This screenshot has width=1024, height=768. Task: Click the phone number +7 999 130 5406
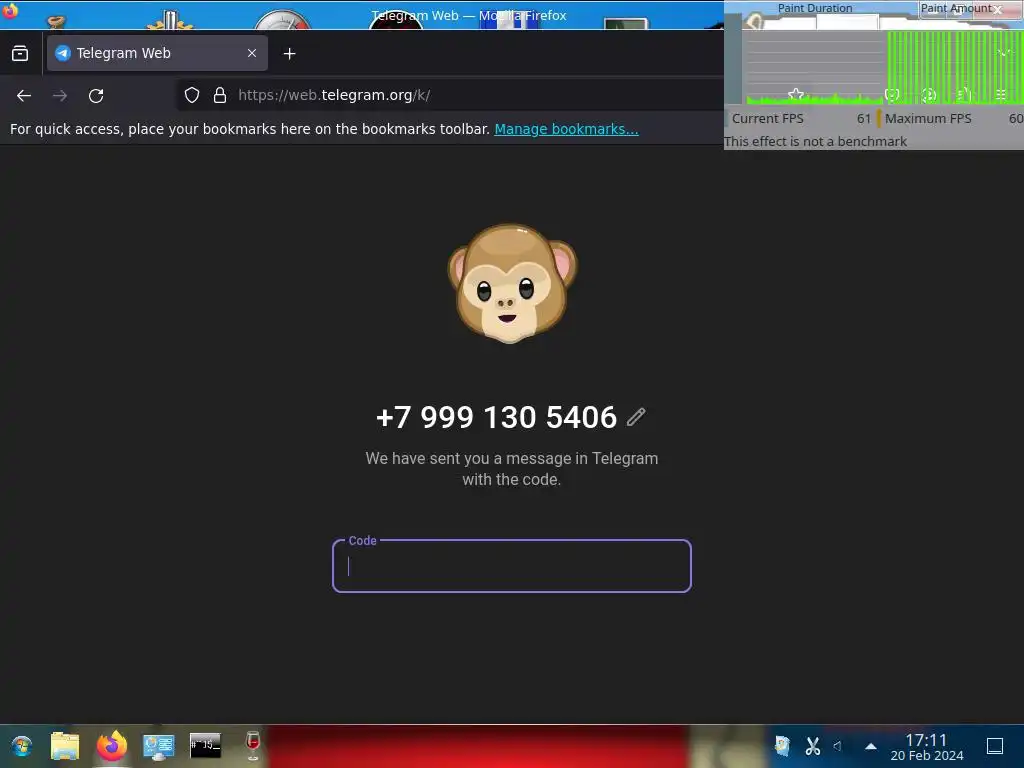coord(496,417)
